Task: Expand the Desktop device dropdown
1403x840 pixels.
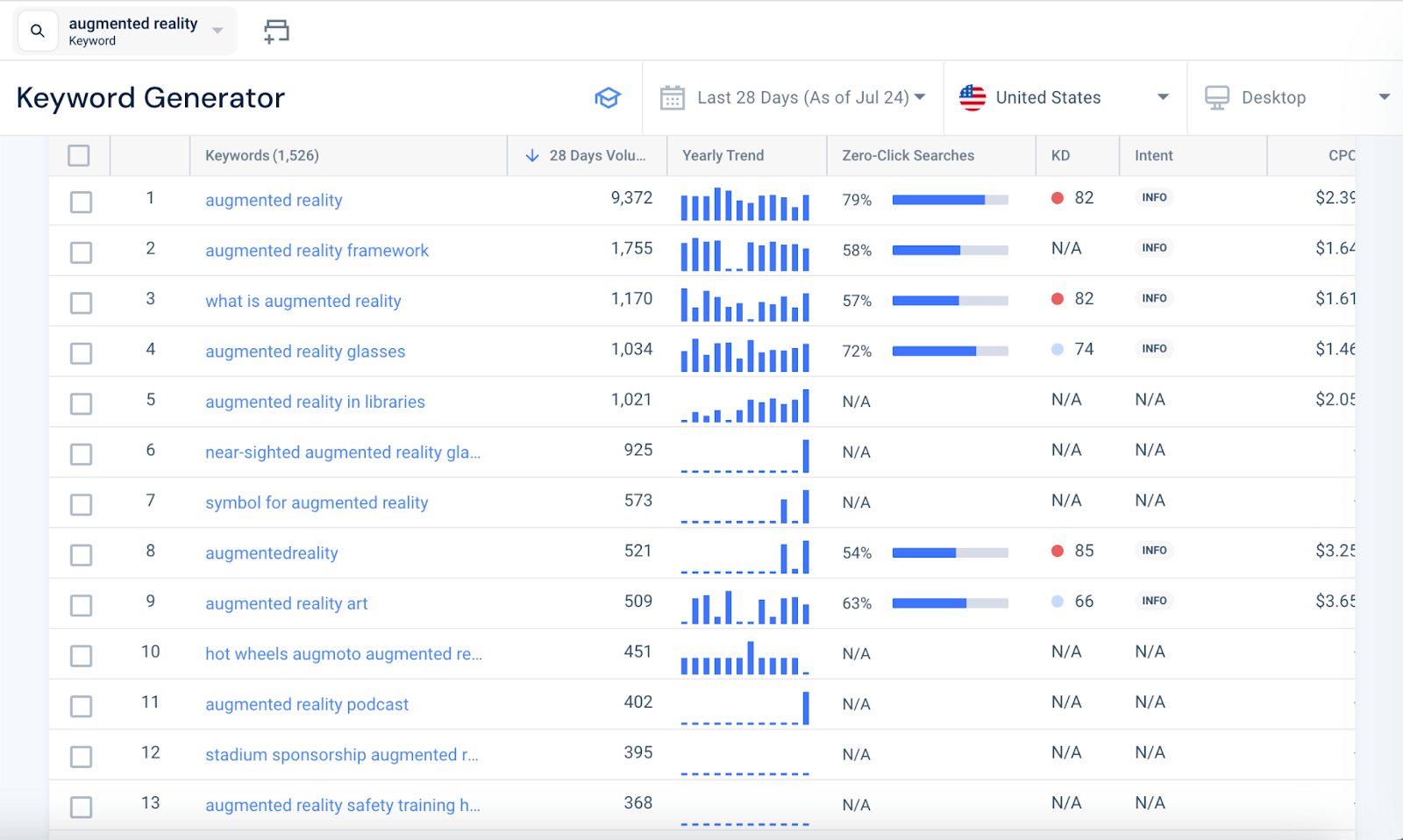Action: tap(1384, 97)
